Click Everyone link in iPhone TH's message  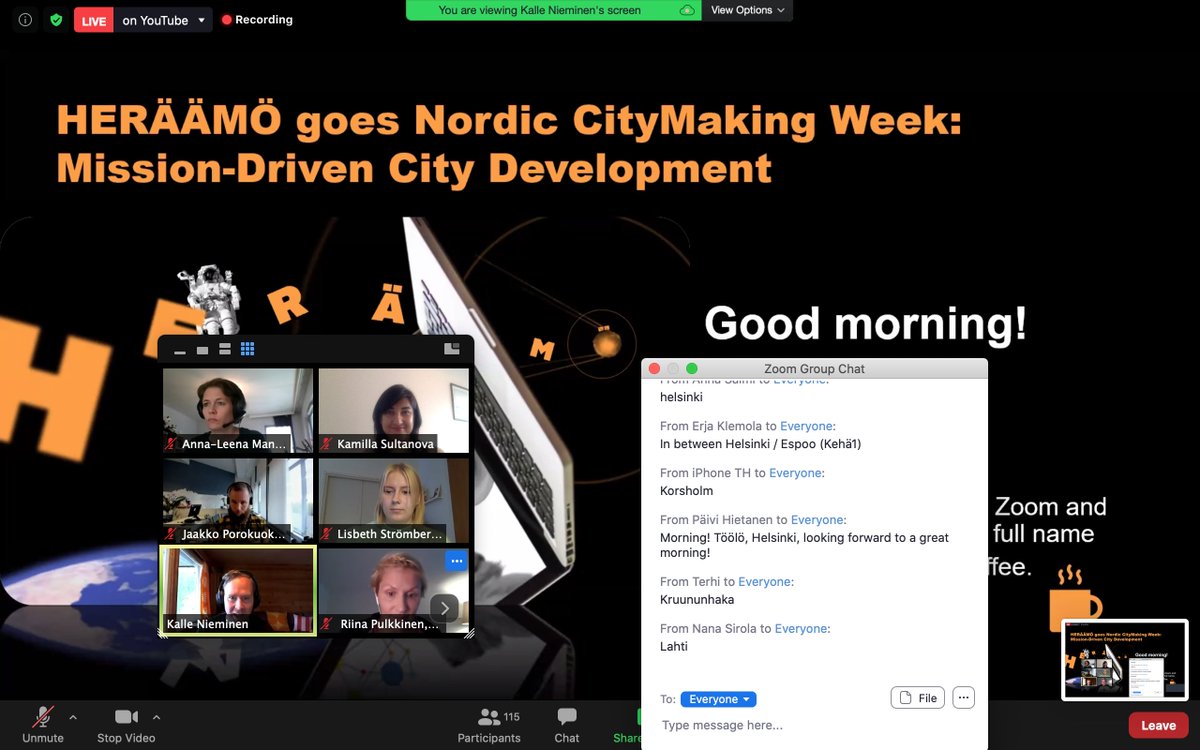[x=797, y=473]
